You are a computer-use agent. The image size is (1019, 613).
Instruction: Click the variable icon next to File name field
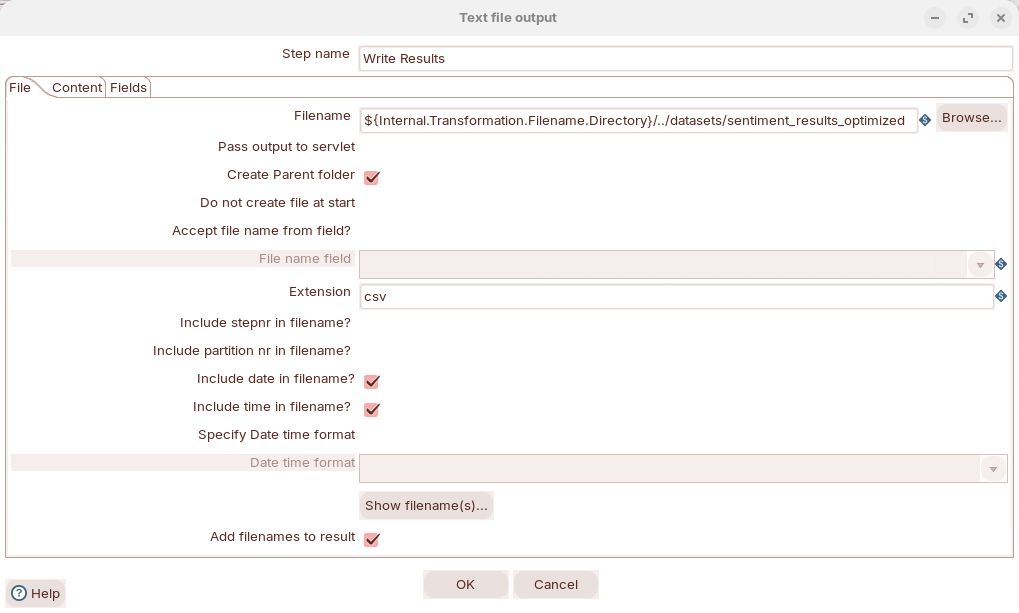point(1001,264)
